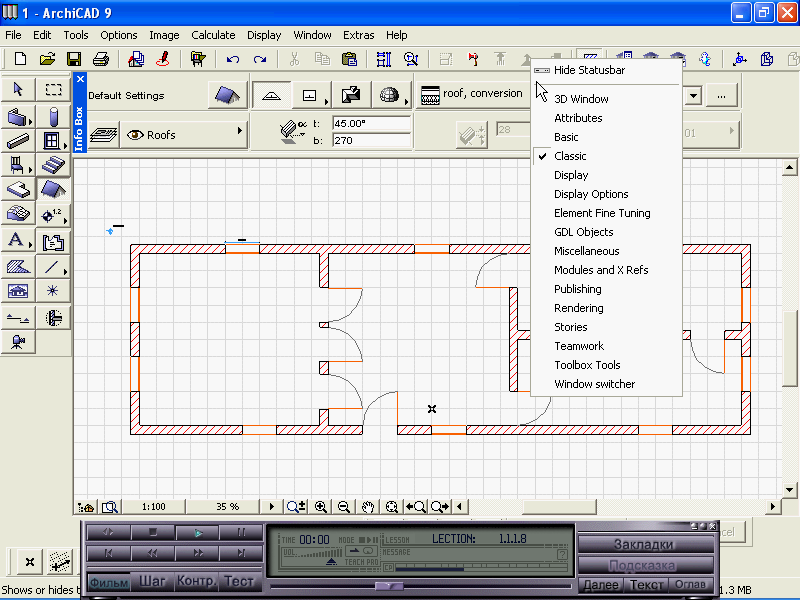Choose Toolbox Tools from the list
Image resolution: width=800 pixels, height=600 pixels.
pyautogui.click(x=587, y=365)
